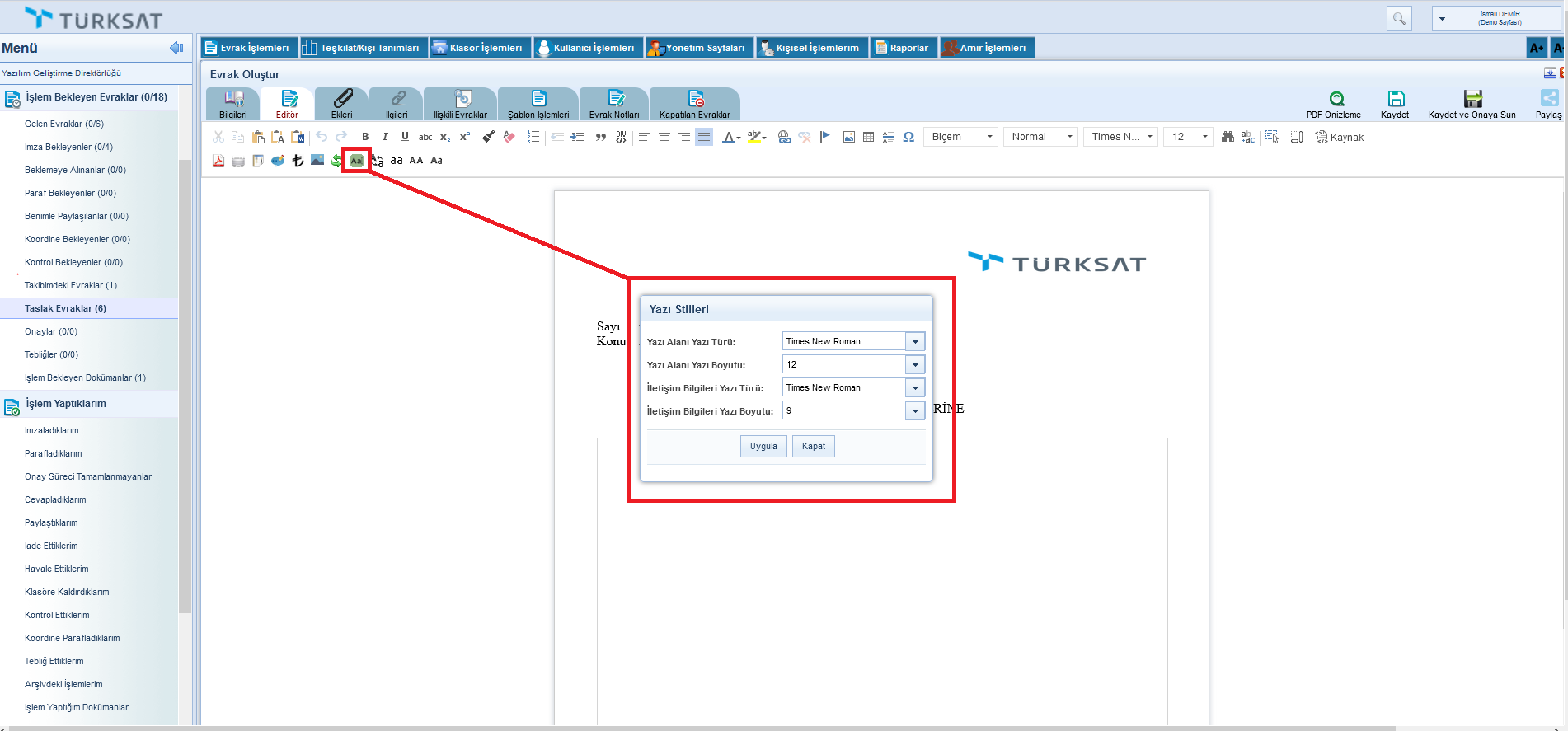Open the Yazı Stilleri toolbar icon
1568x731 pixels.
coord(356,161)
